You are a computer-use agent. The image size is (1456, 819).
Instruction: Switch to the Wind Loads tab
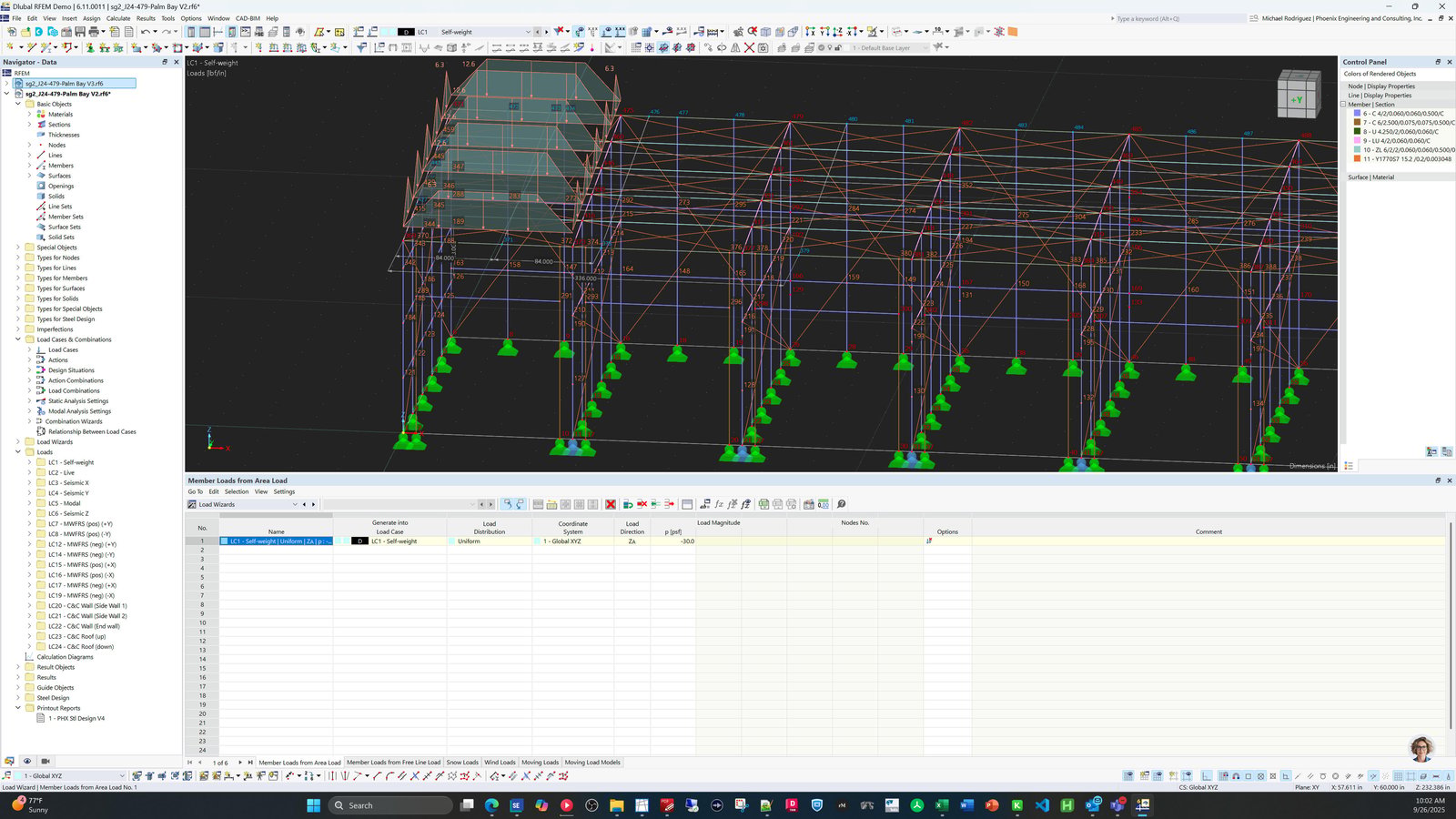500,763
